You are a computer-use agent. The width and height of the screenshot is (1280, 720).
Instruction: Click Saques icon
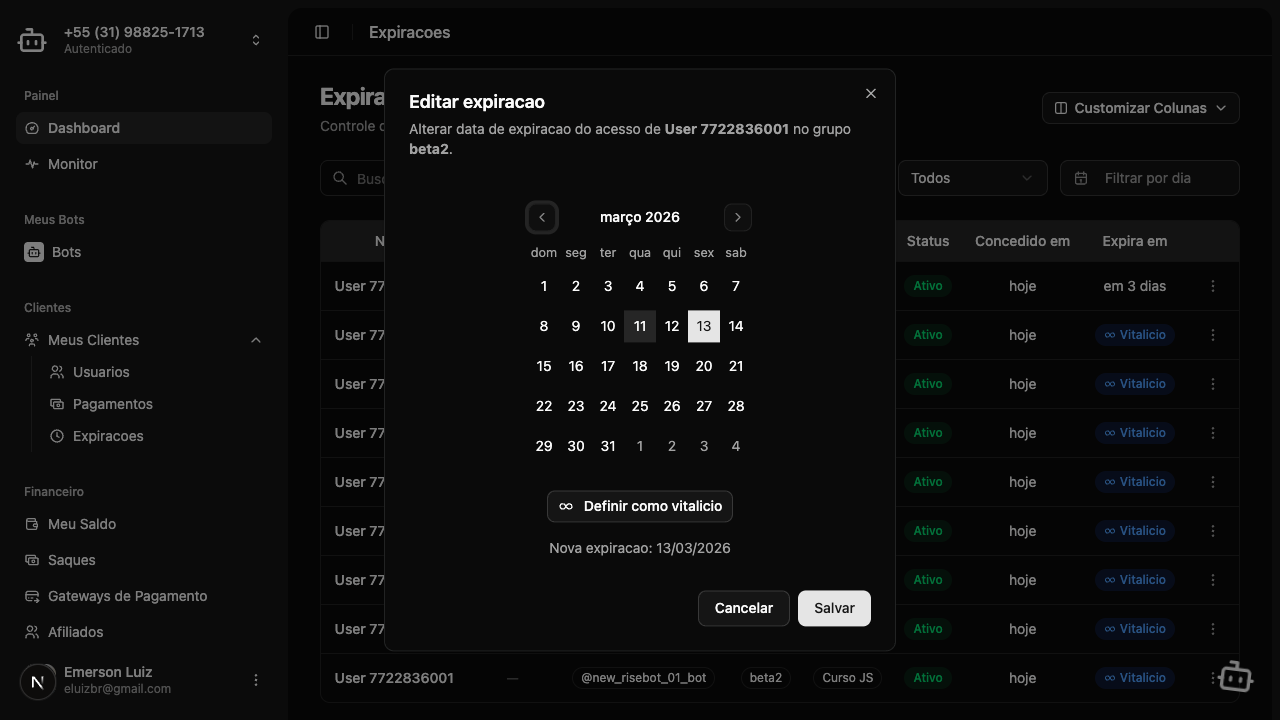(32, 560)
